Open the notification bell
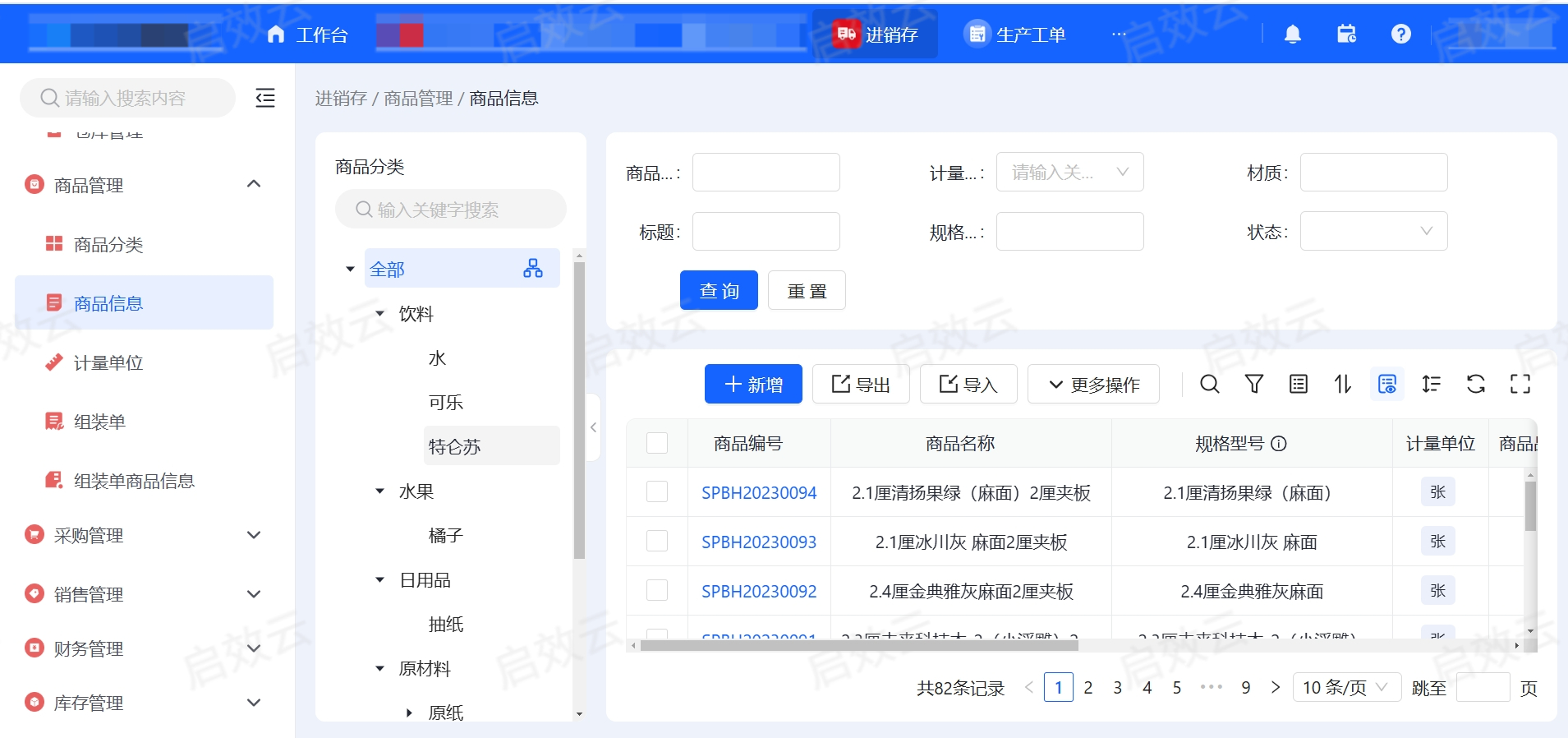 [x=1292, y=34]
